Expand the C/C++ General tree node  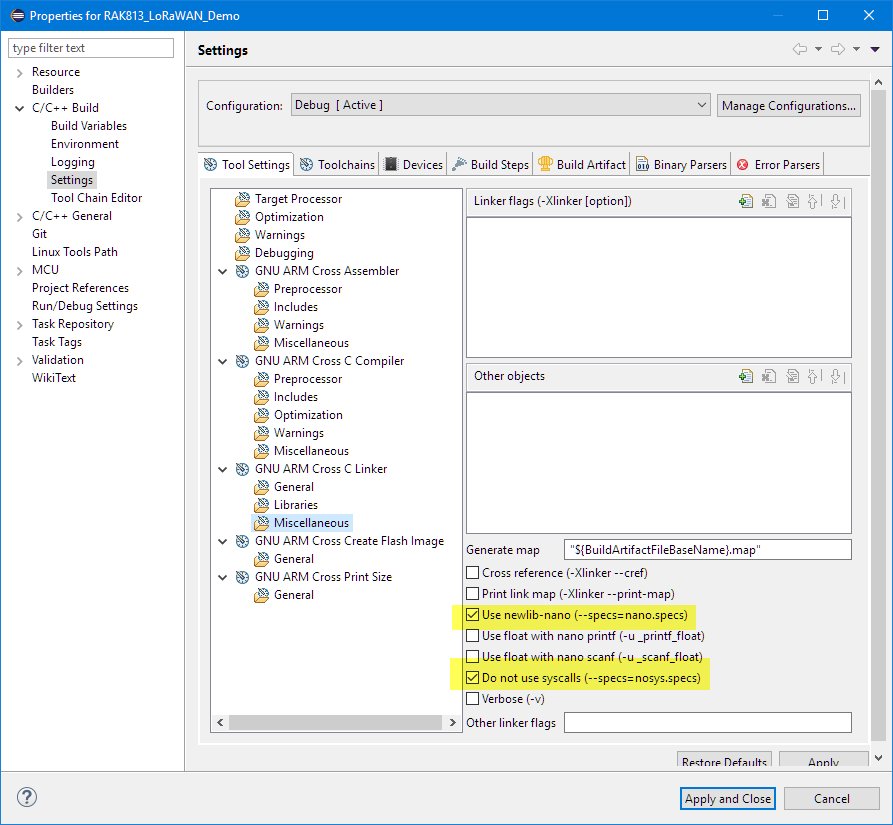pos(19,216)
